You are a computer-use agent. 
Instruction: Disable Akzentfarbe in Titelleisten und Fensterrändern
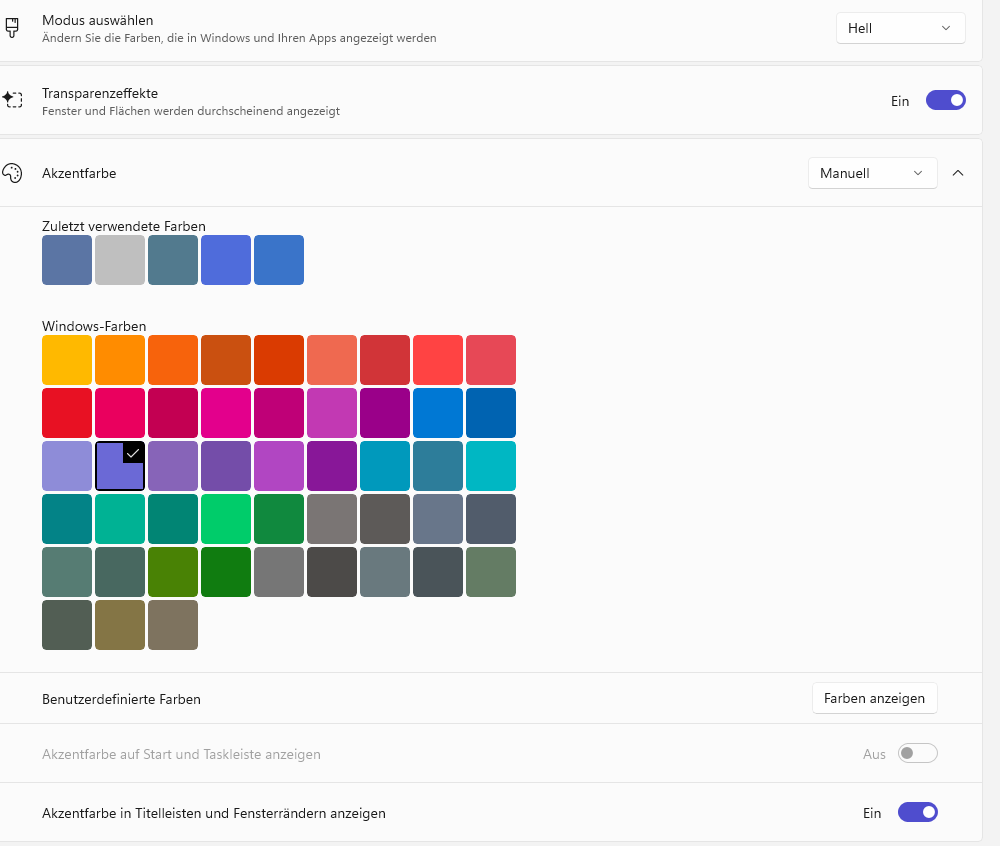[x=917, y=812]
